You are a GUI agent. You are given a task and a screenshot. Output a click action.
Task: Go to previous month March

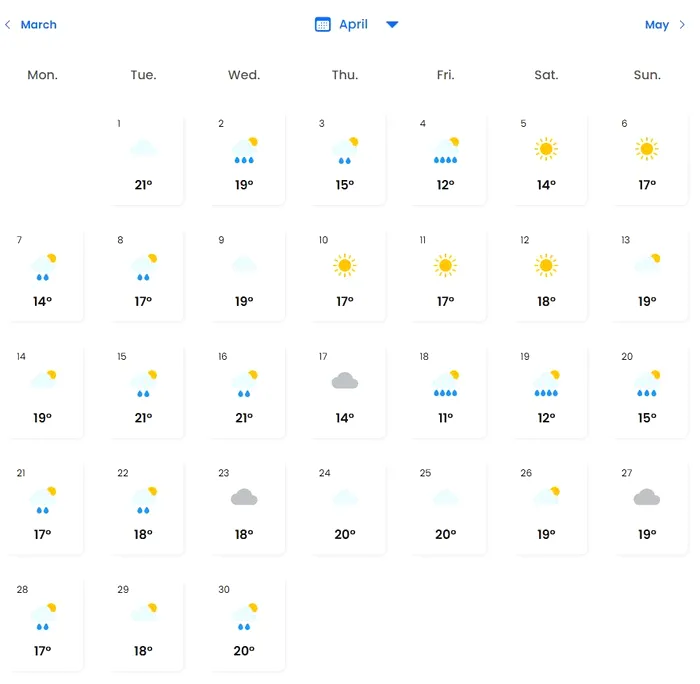coord(38,24)
